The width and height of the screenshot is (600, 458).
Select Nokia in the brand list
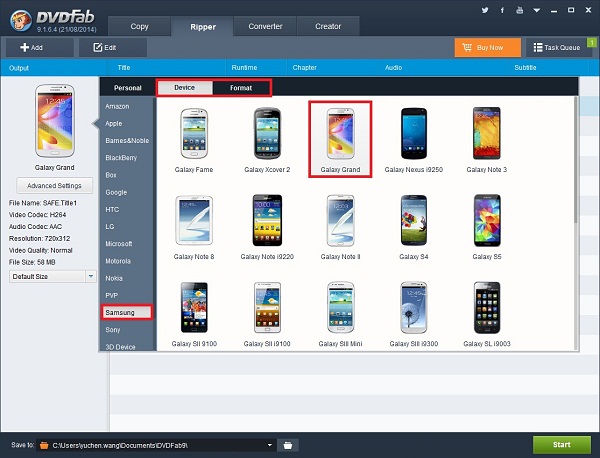click(x=114, y=278)
